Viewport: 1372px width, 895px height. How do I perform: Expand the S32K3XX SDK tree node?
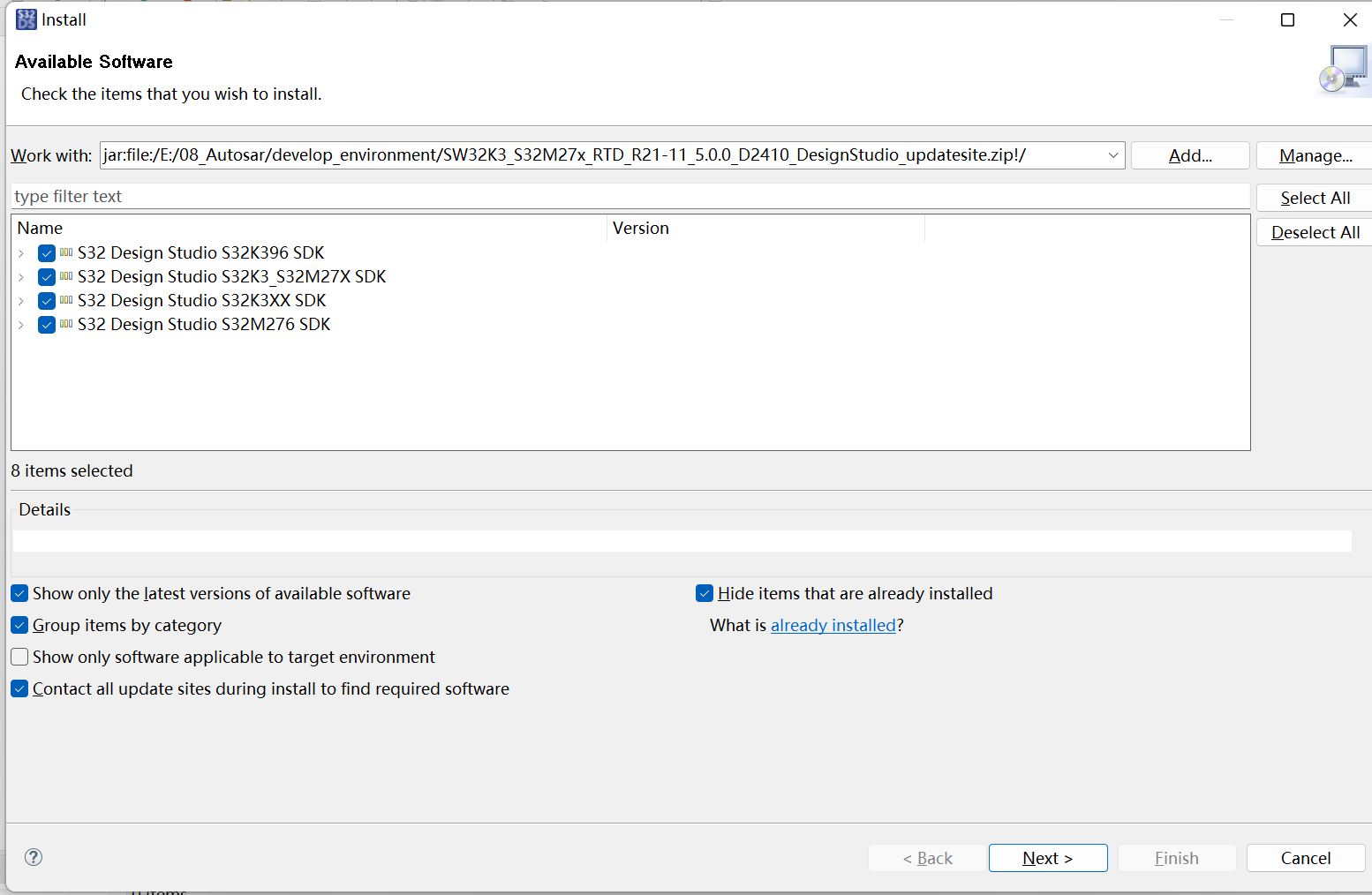tap(21, 301)
